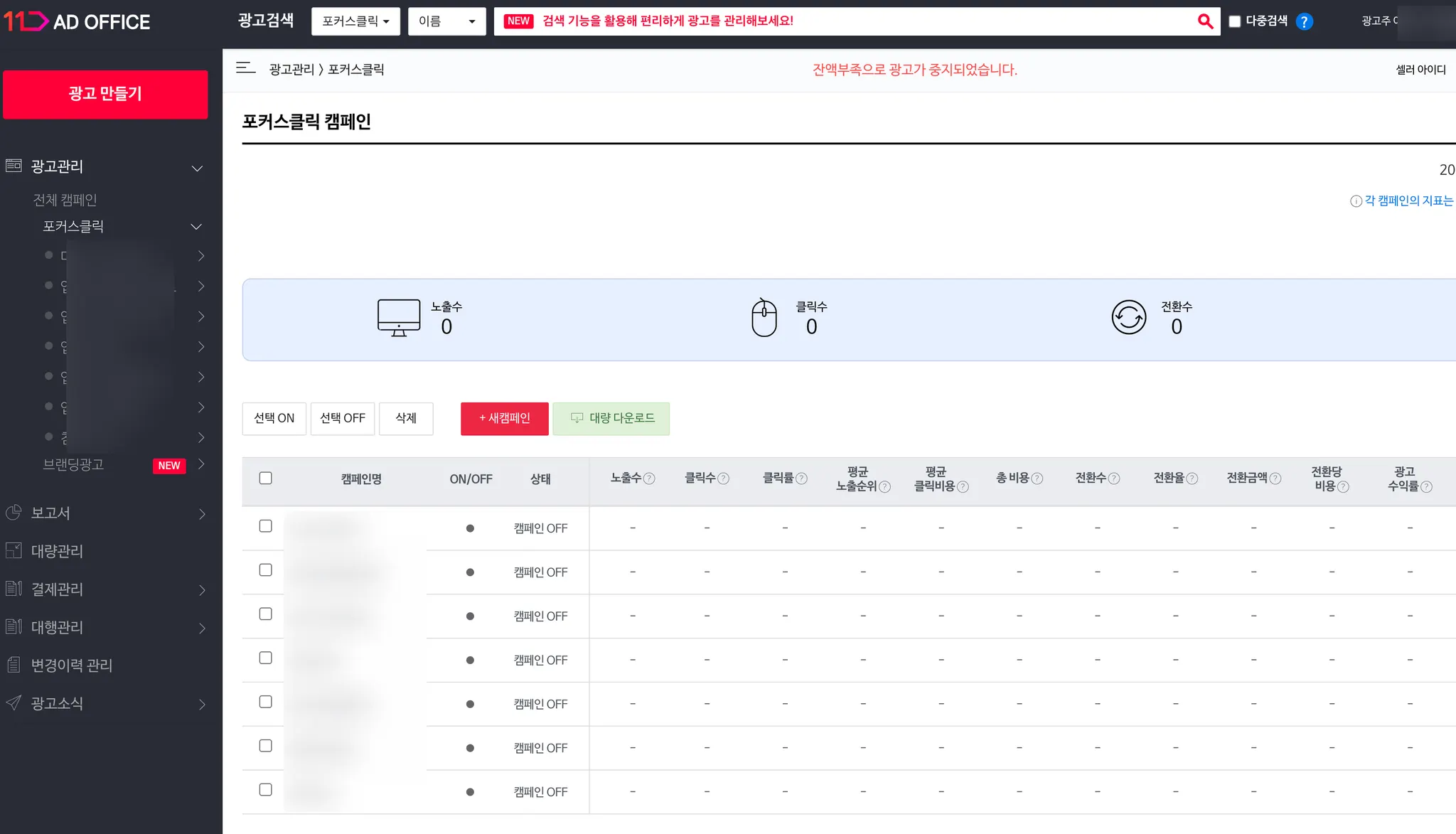Open the 포커스클릭 search type dropdown
1456x834 pixels.
(355, 21)
